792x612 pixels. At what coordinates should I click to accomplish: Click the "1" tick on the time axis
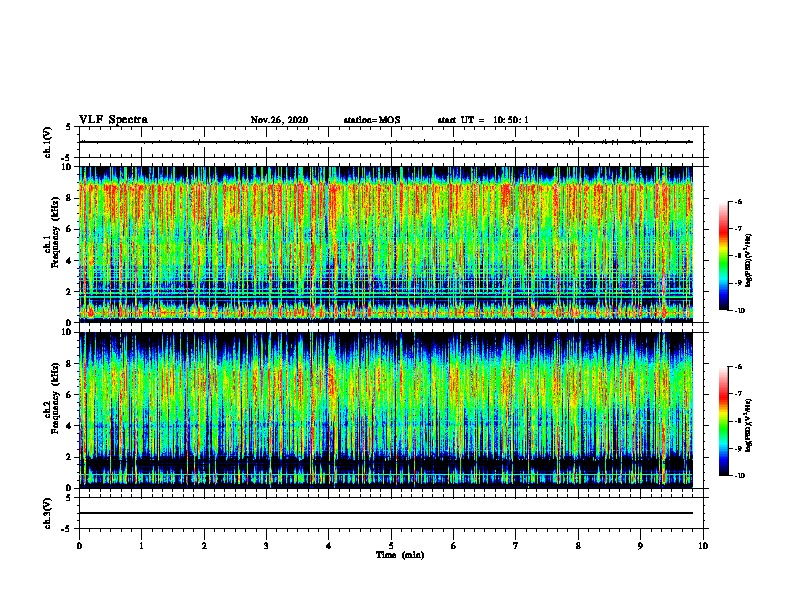coord(141,545)
